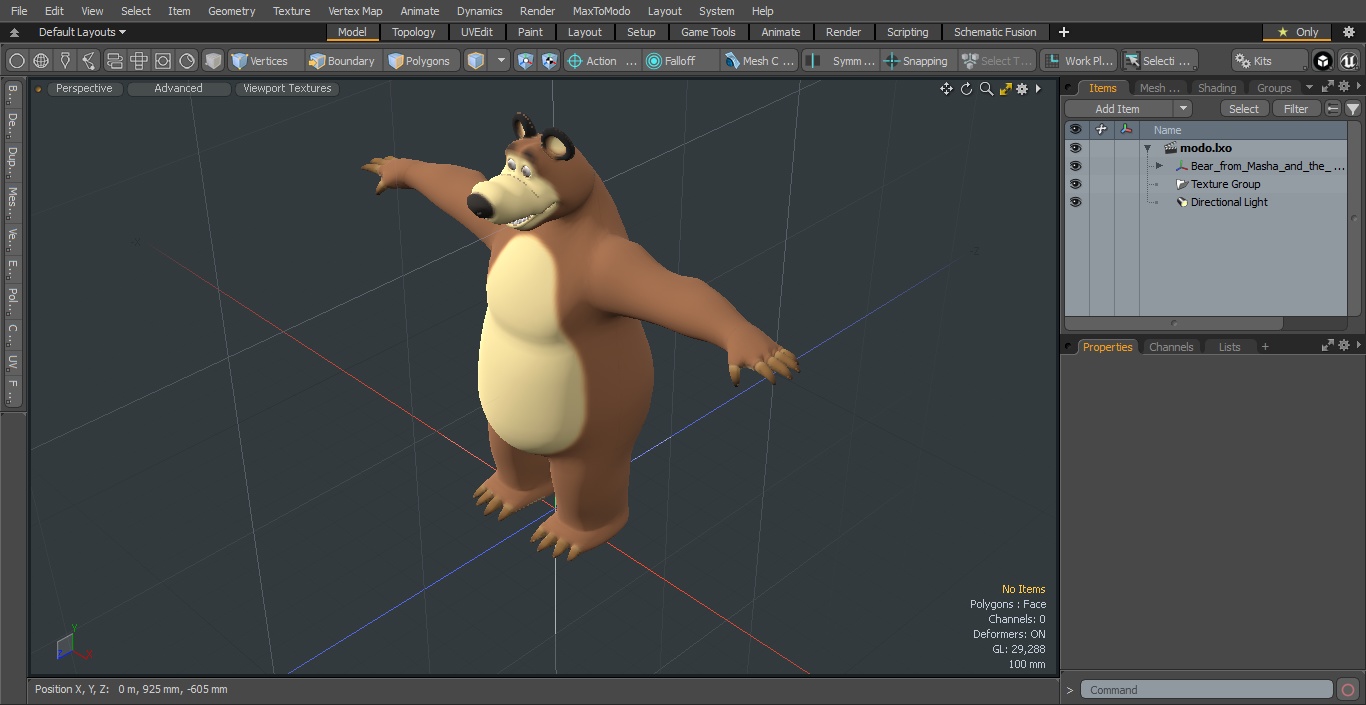Open Perspective view type dropdown
1366x705 pixels.
point(84,88)
